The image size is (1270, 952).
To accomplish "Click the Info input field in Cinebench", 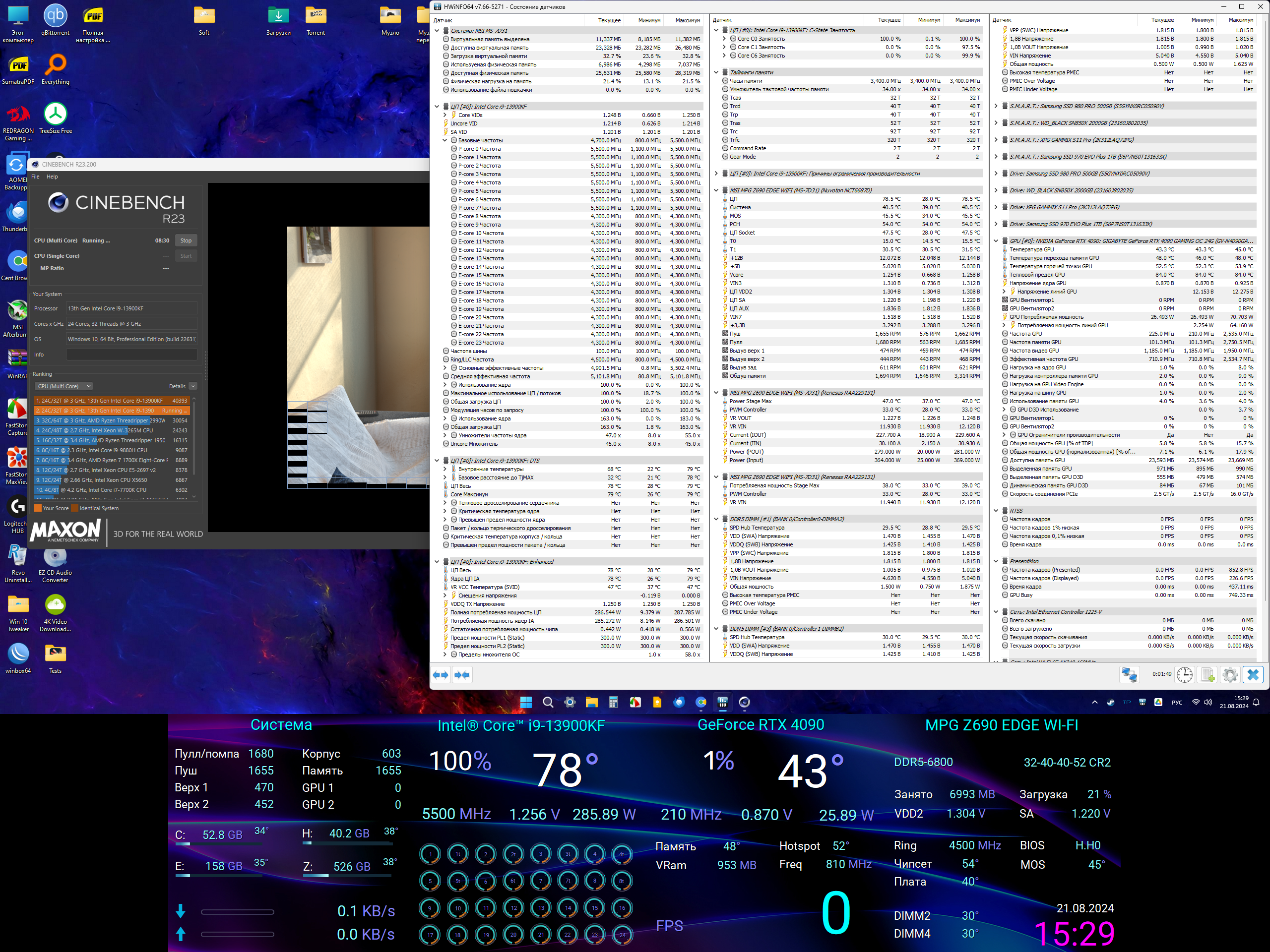I will pyautogui.click(x=131, y=355).
